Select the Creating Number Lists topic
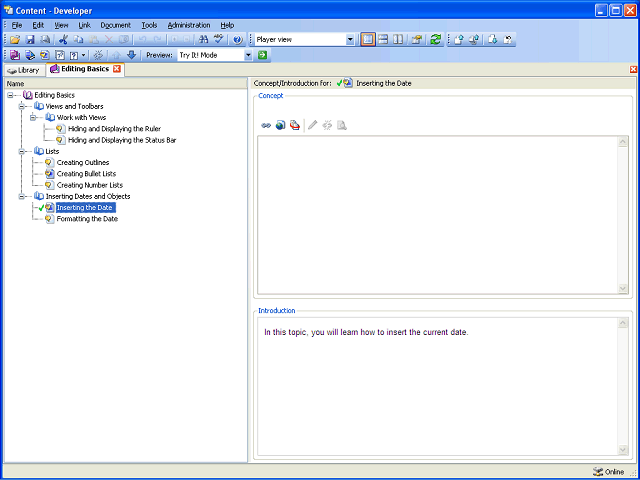 pos(90,185)
